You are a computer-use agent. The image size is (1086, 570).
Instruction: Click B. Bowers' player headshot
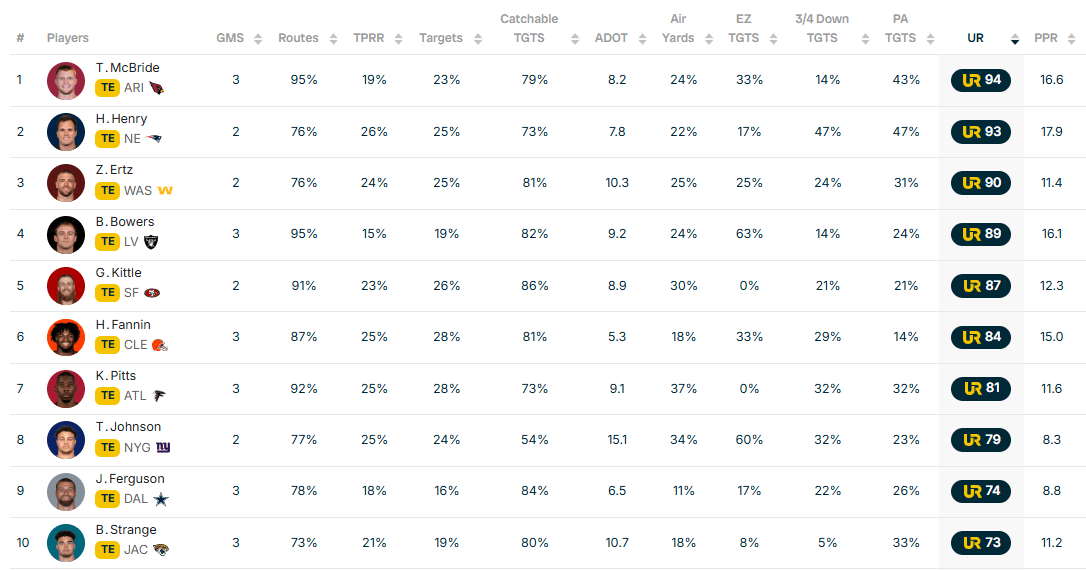(66, 234)
